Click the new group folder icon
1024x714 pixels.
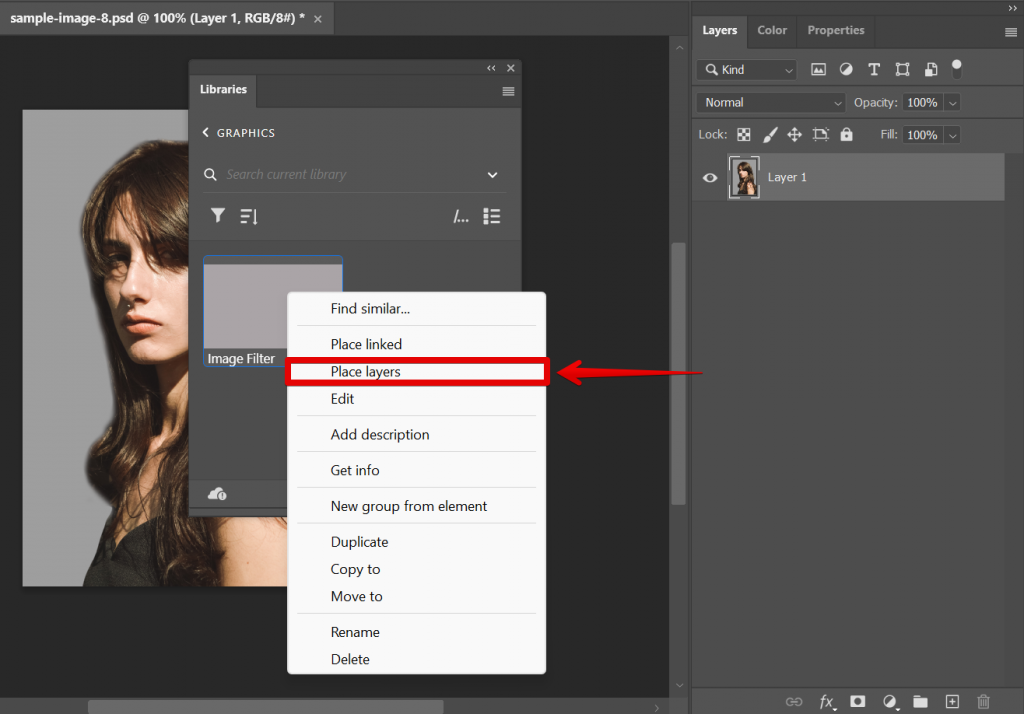(x=920, y=702)
